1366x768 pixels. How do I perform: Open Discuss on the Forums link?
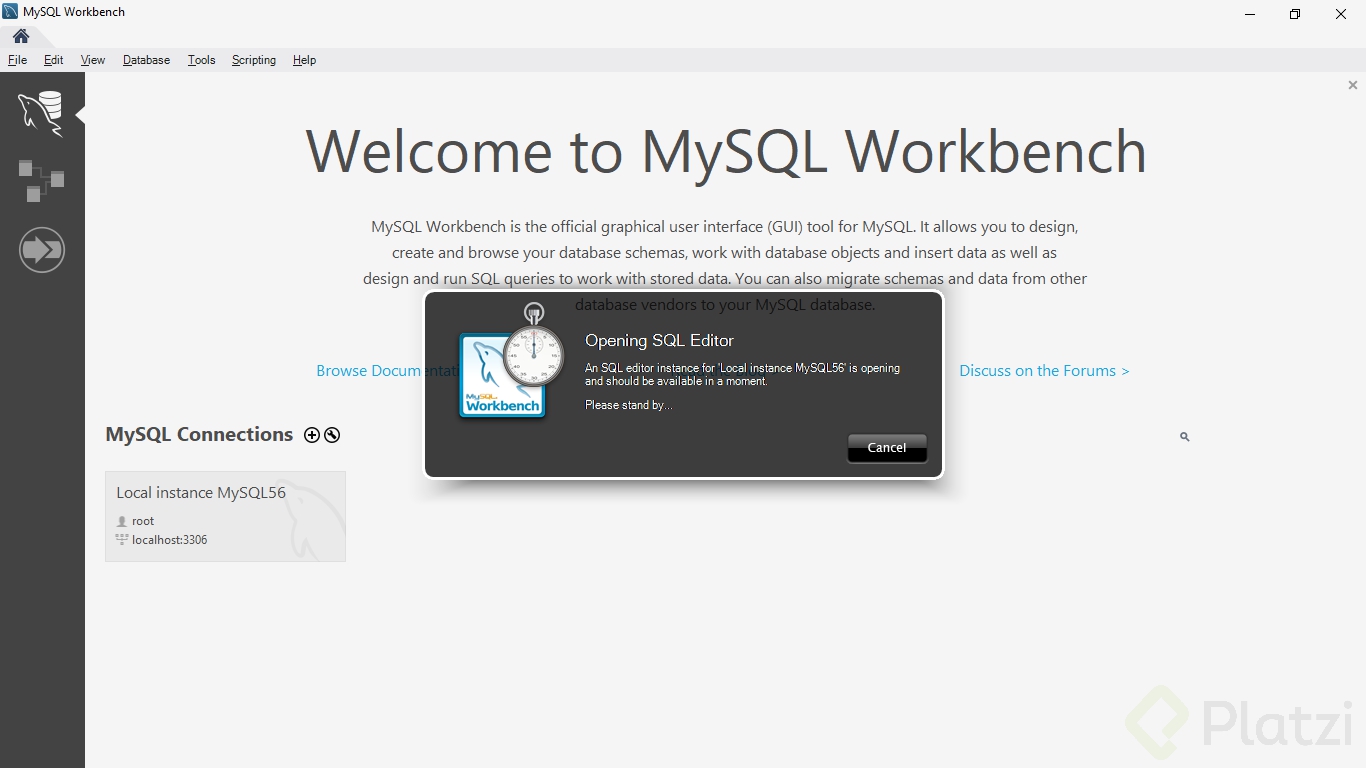point(1044,371)
